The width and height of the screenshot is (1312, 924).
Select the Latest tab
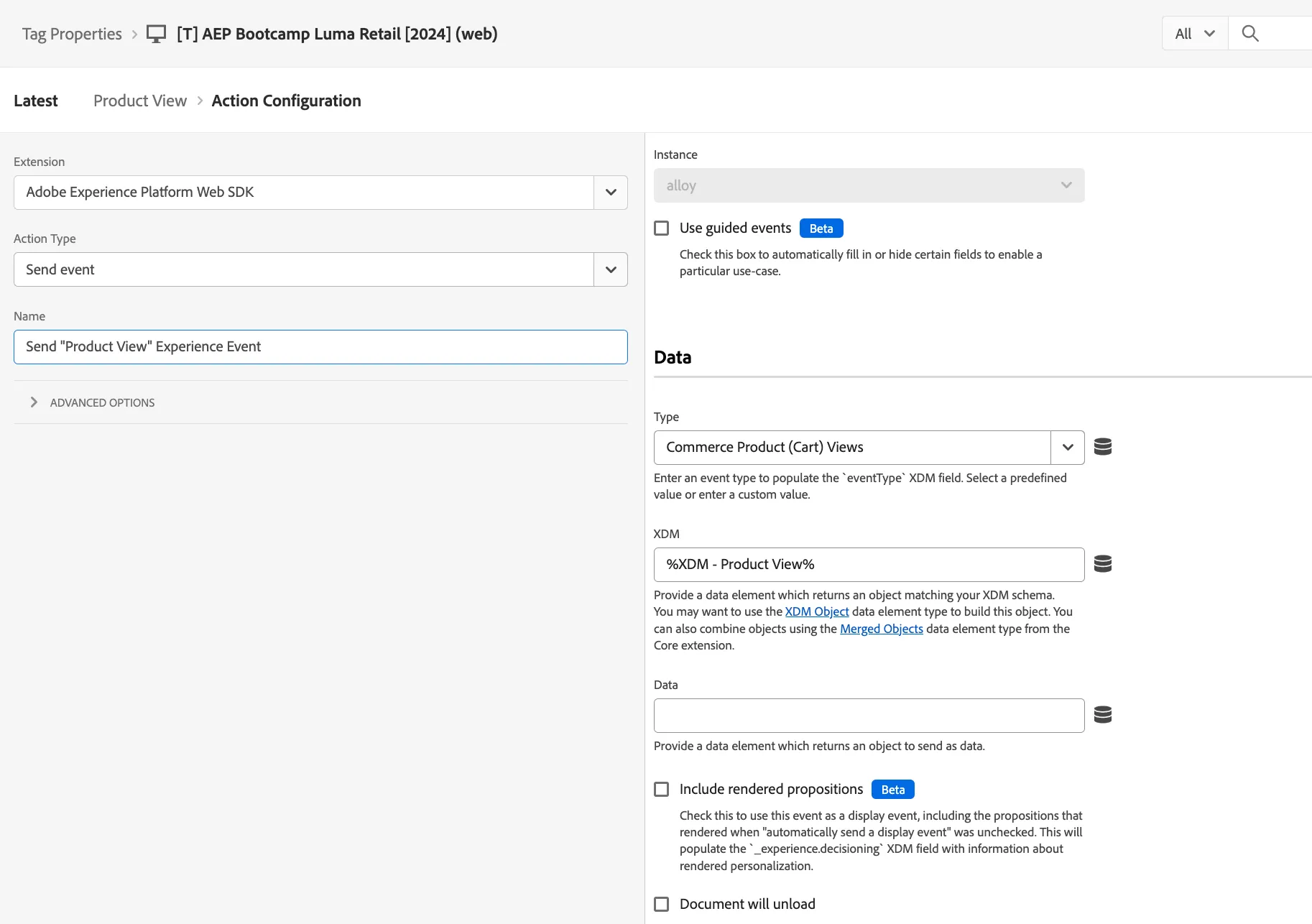coord(36,101)
